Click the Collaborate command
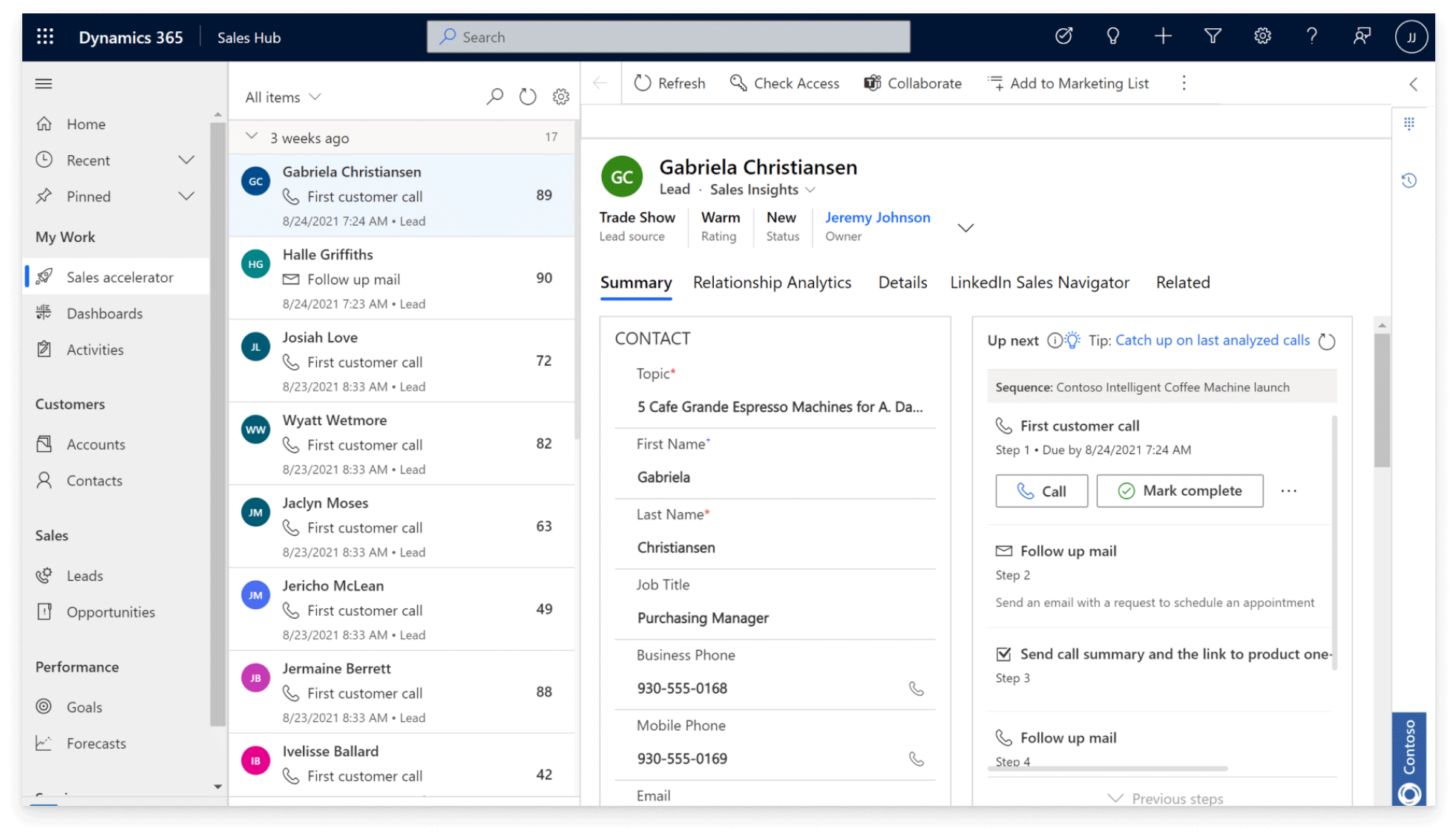This screenshot has width=1456, height=837. click(913, 83)
